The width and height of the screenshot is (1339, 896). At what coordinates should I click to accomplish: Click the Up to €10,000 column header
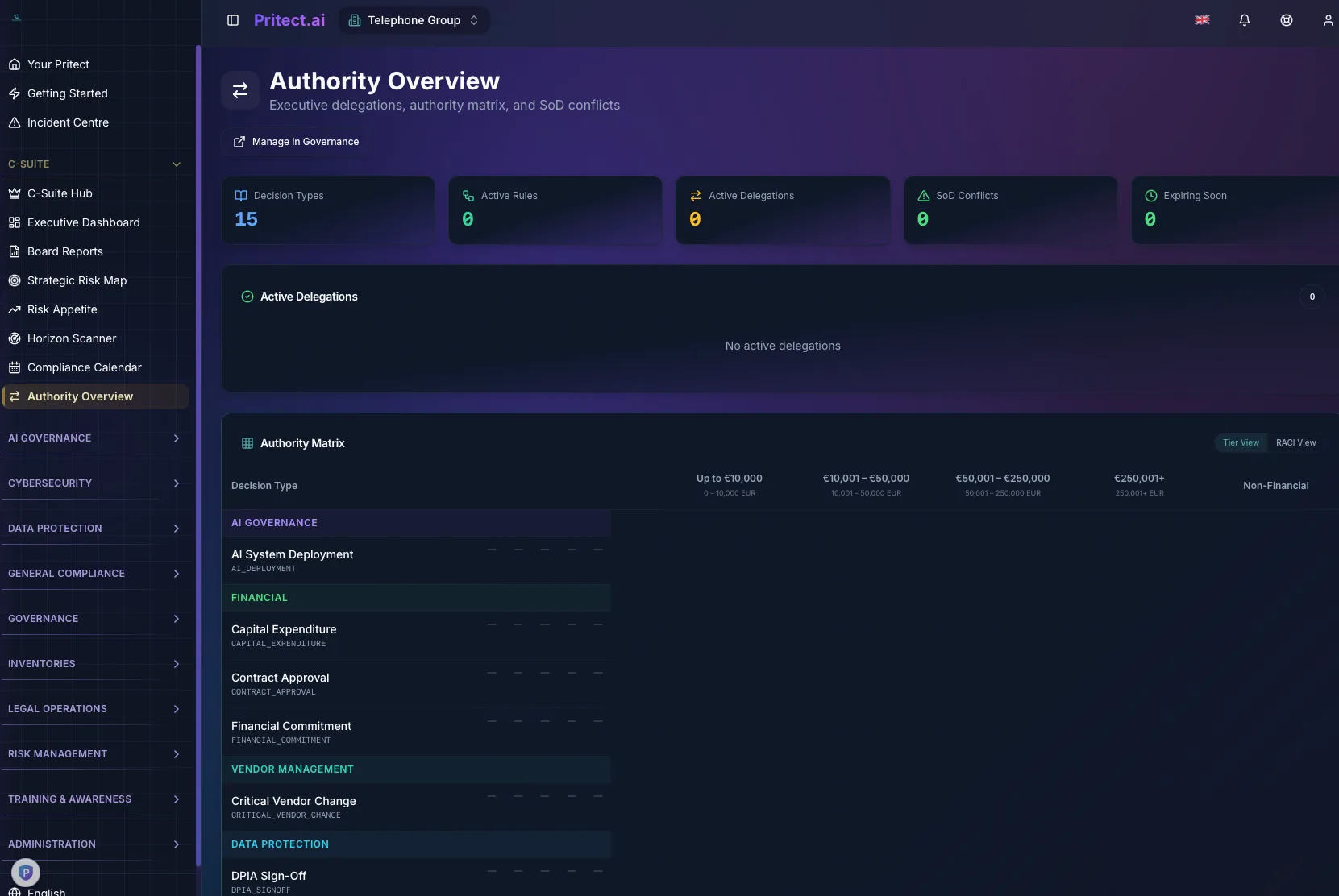coord(730,484)
